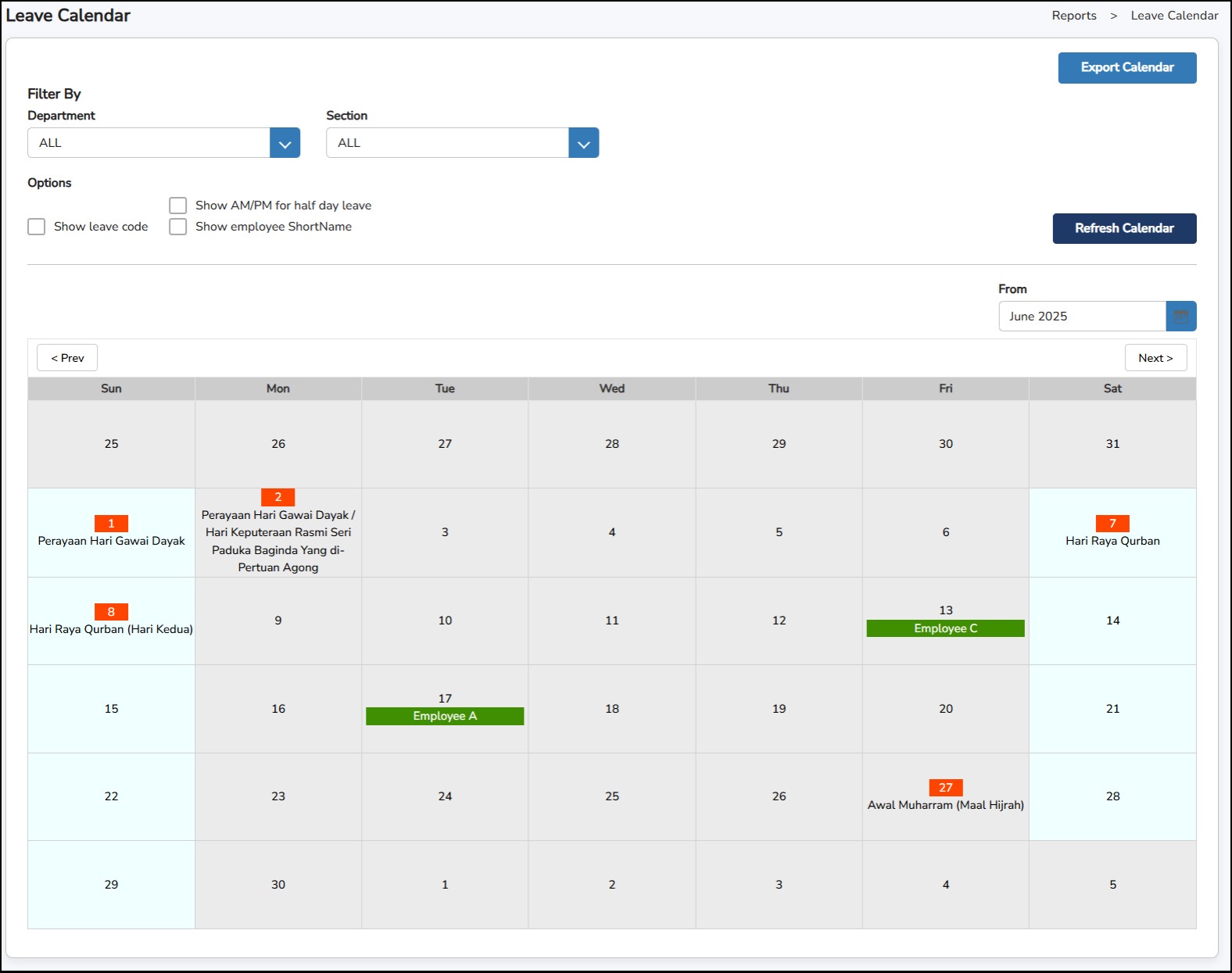Click the orange holiday badge for June 1
The height and width of the screenshot is (973, 1232).
pyautogui.click(x=111, y=524)
